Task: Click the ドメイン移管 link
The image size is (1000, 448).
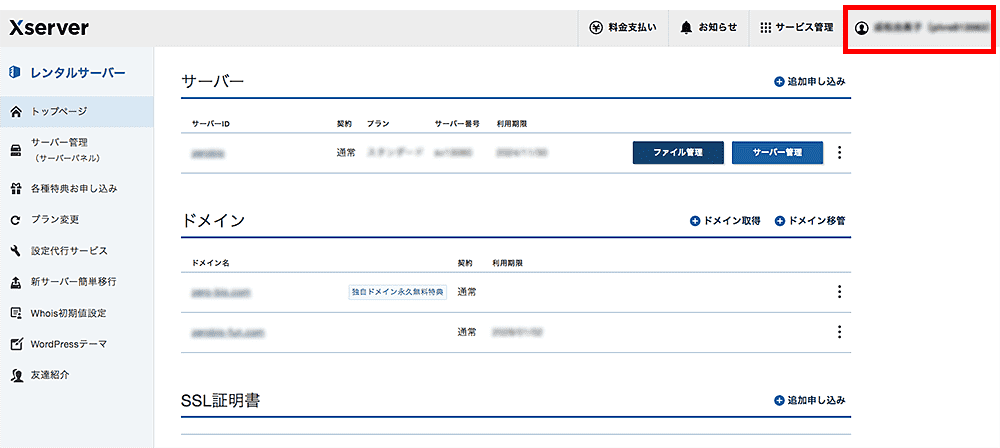Action: 817,221
